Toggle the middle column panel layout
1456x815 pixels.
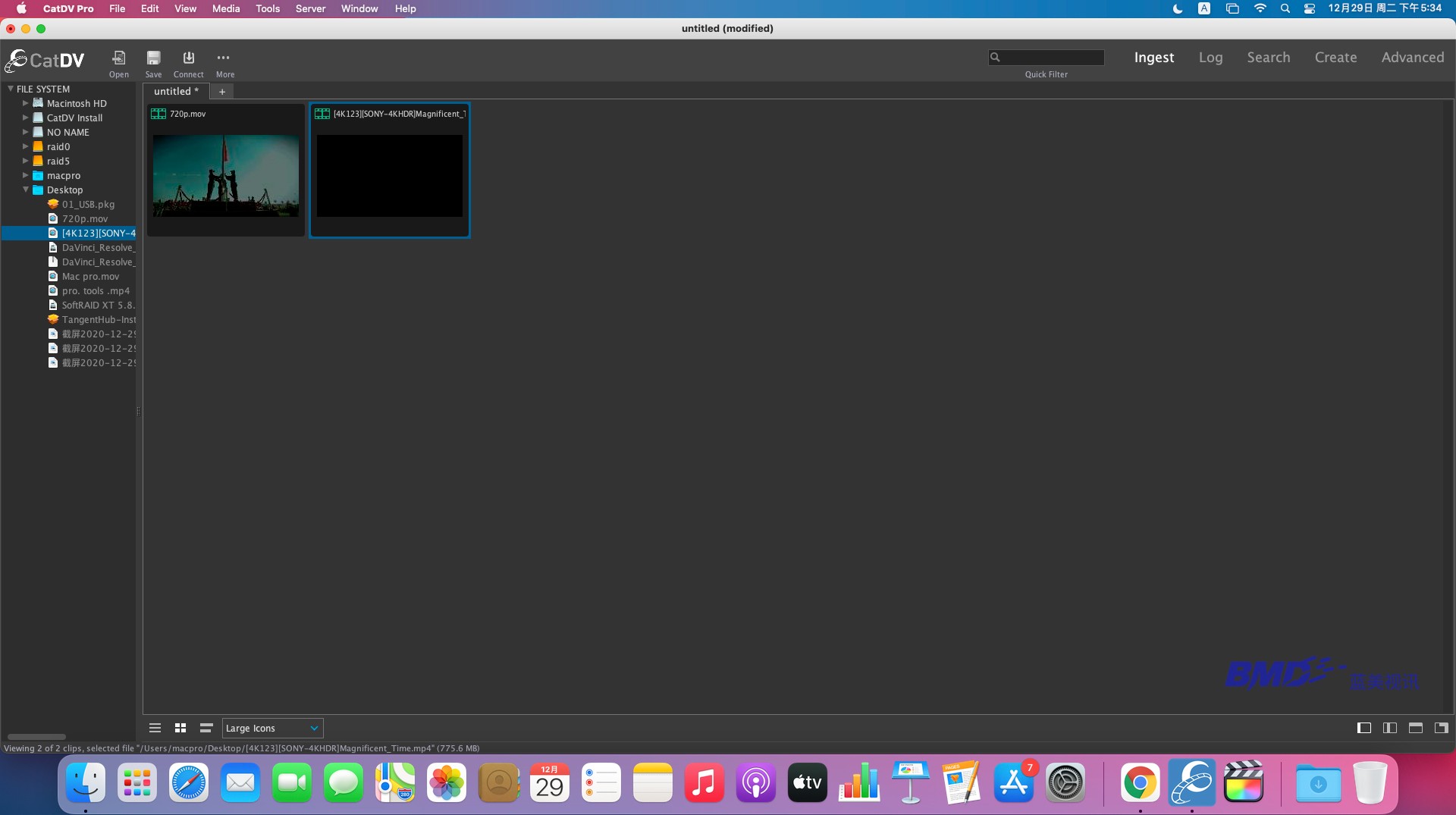click(x=1389, y=728)
